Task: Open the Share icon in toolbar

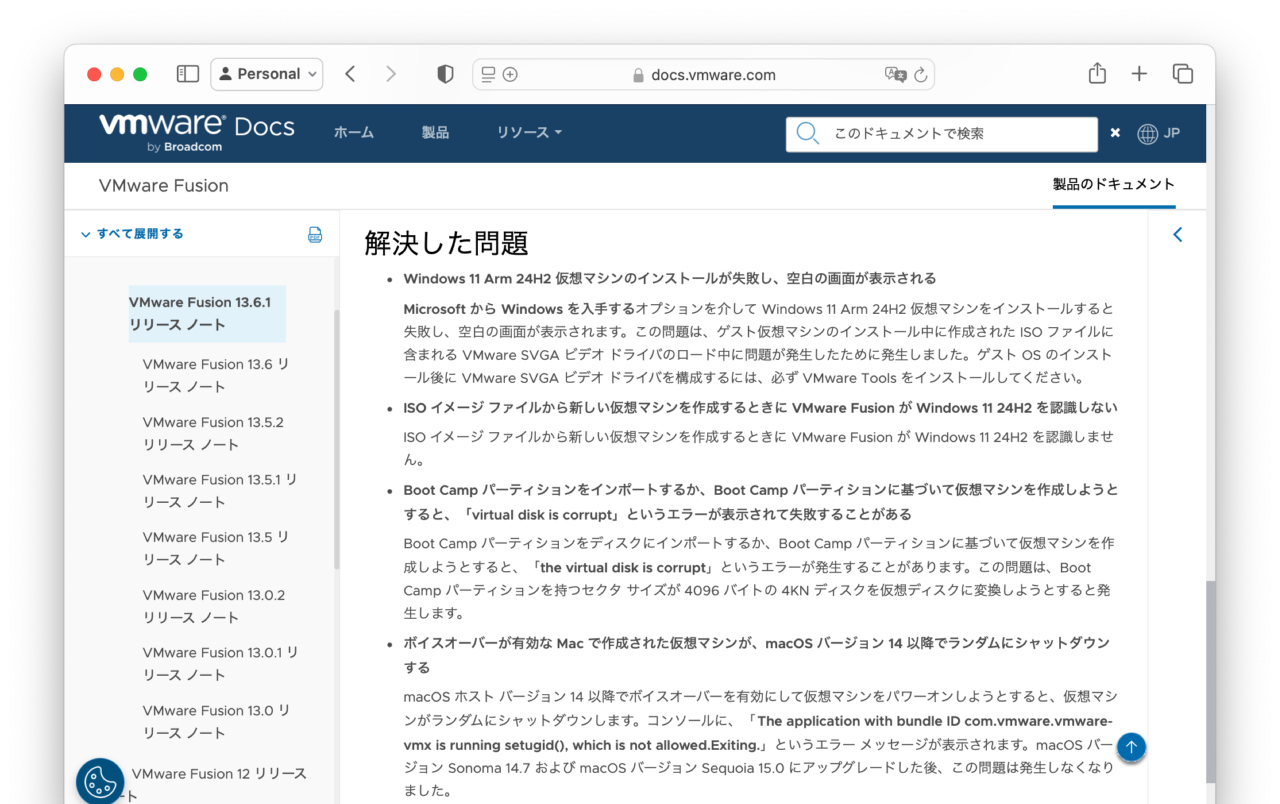Action: (x=1097, y=73)
